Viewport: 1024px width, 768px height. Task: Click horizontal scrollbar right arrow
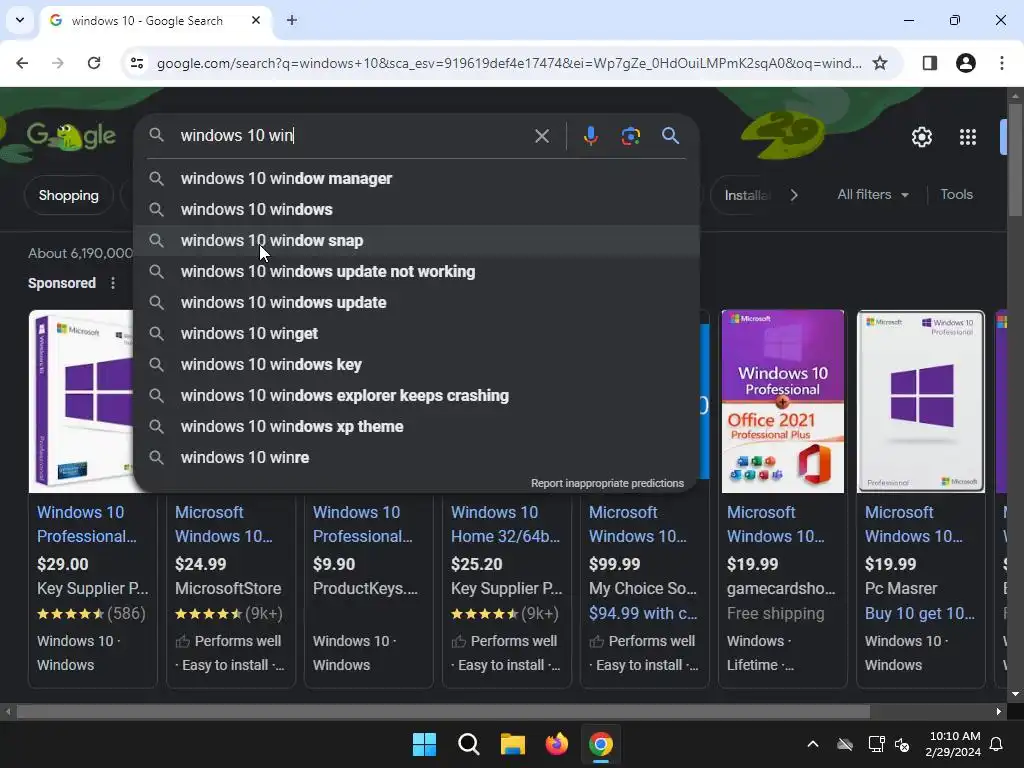[x=999, y=712]
